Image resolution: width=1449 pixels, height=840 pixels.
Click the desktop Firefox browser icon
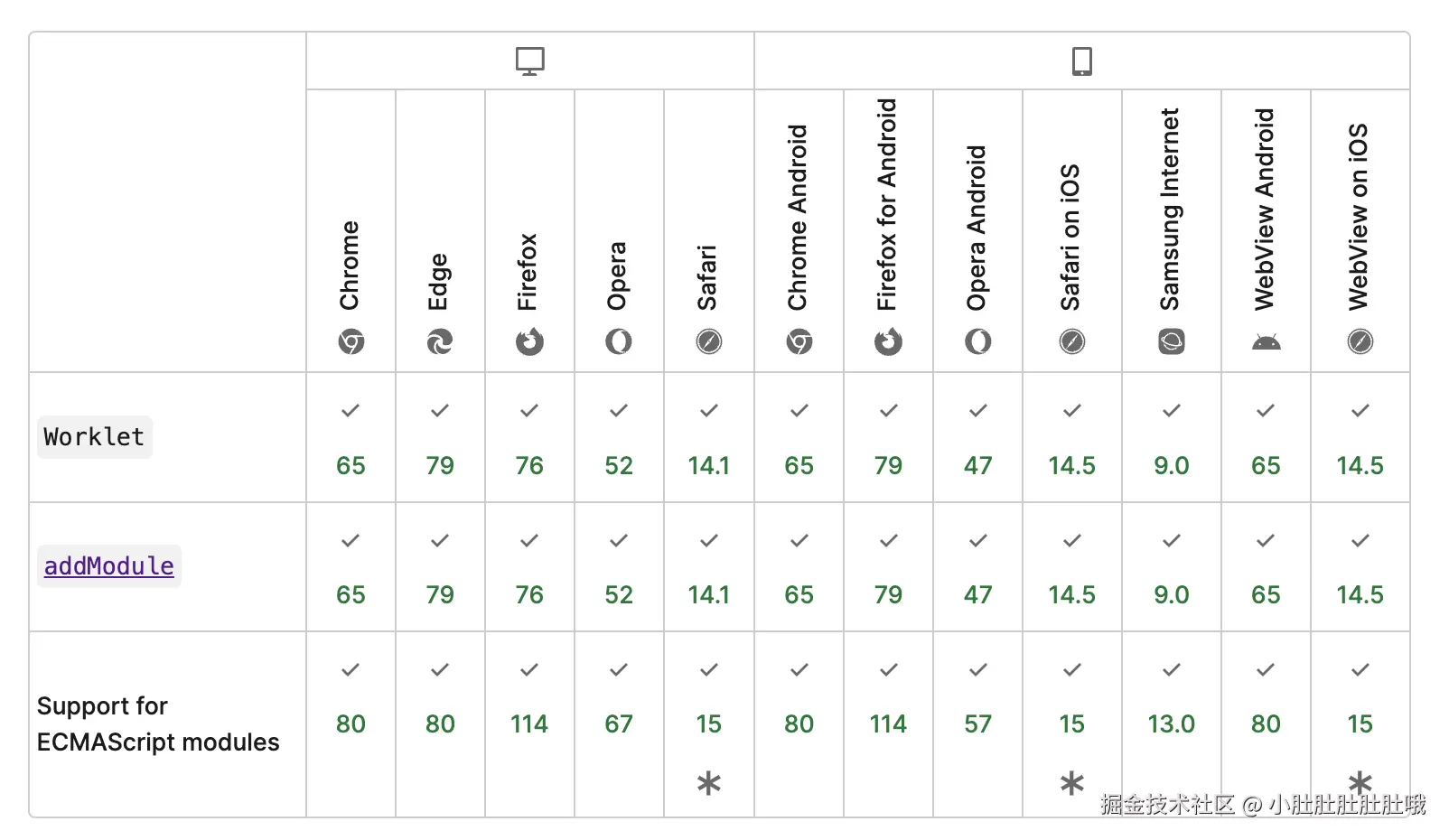[529, 341]
